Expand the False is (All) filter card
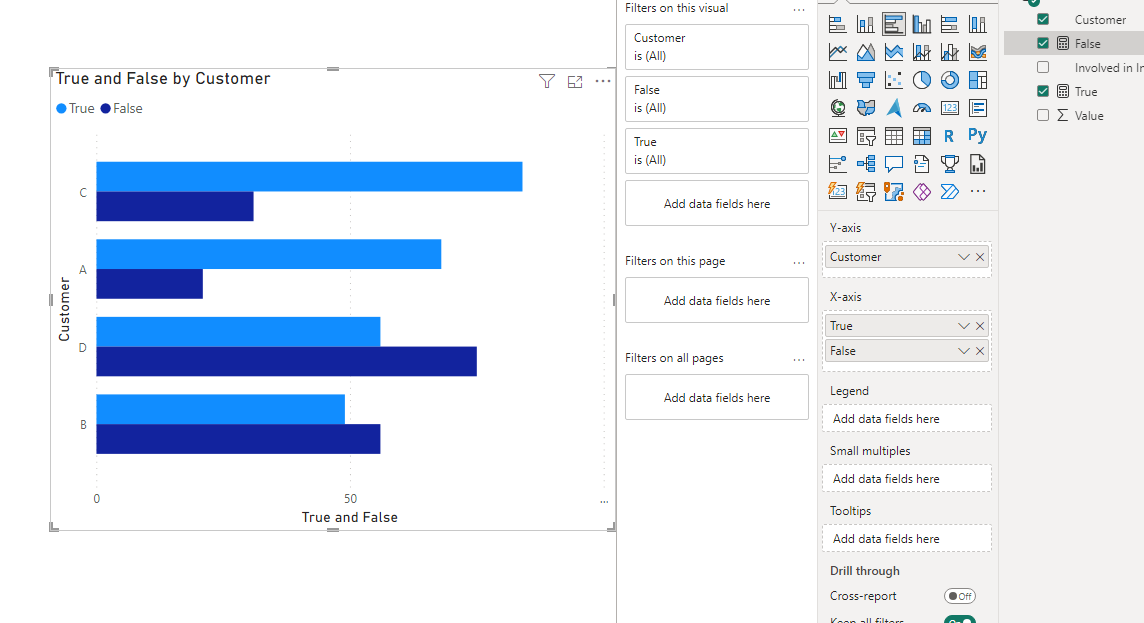Image resolution: width=1144 pixels, height=623 pixels. coord(716,98)
